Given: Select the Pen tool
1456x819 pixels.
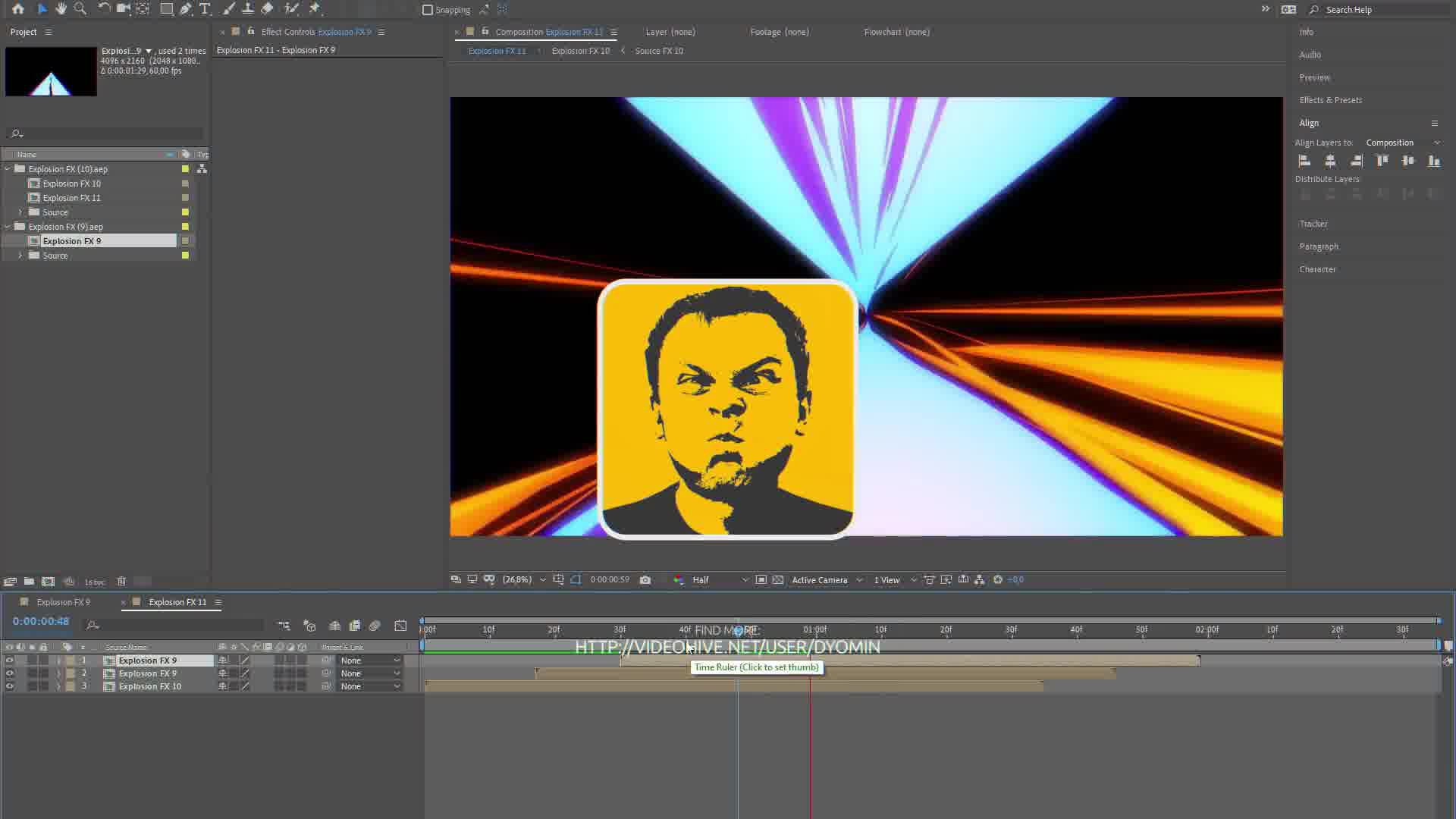Looking at the screenshot, I should [186, 9].
